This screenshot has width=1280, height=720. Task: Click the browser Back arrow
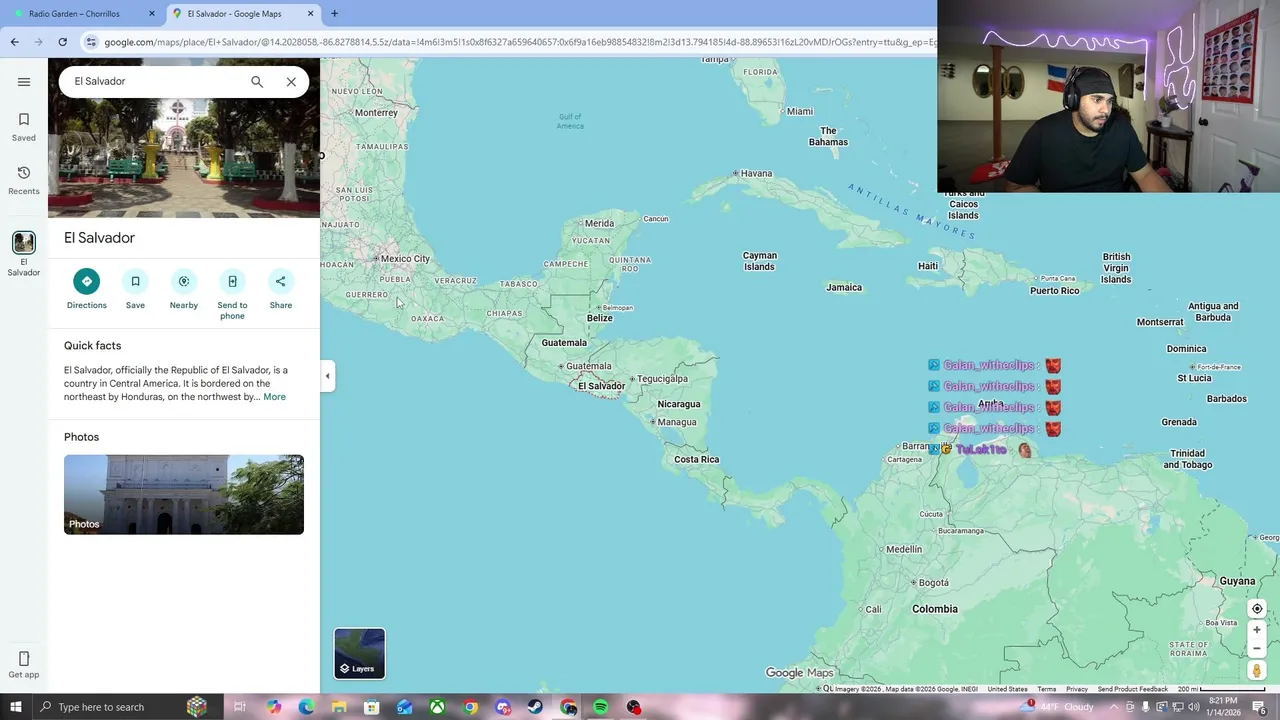[14, 42]
